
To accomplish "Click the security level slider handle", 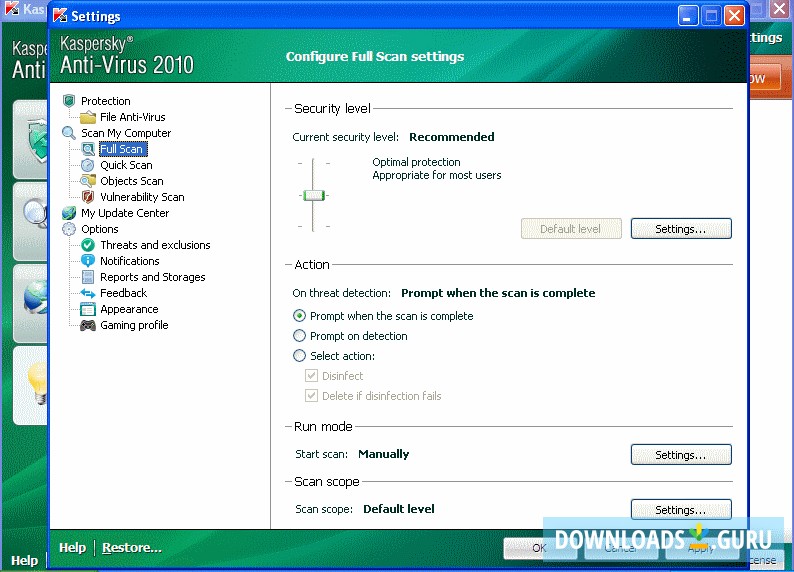I will [314, 195].
